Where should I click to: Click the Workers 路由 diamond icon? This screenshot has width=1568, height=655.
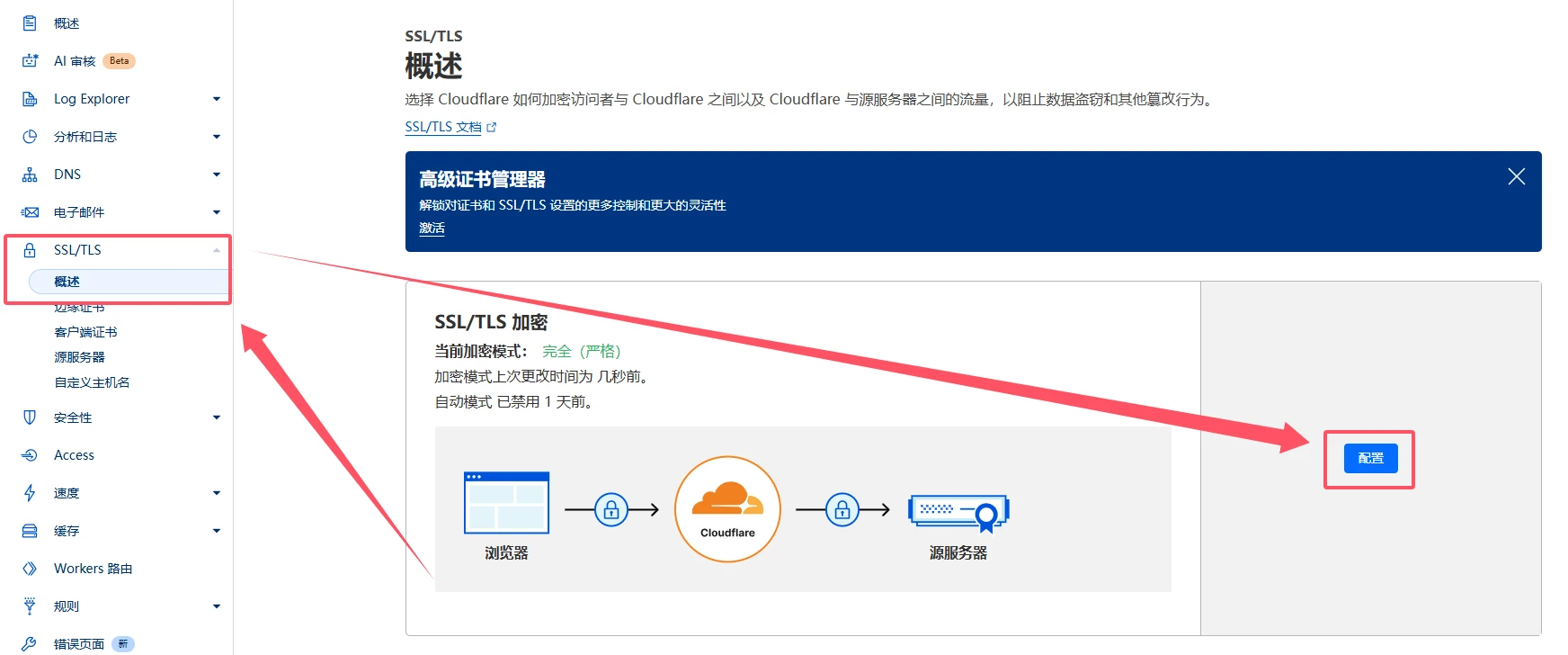click(x=30, y=569)
